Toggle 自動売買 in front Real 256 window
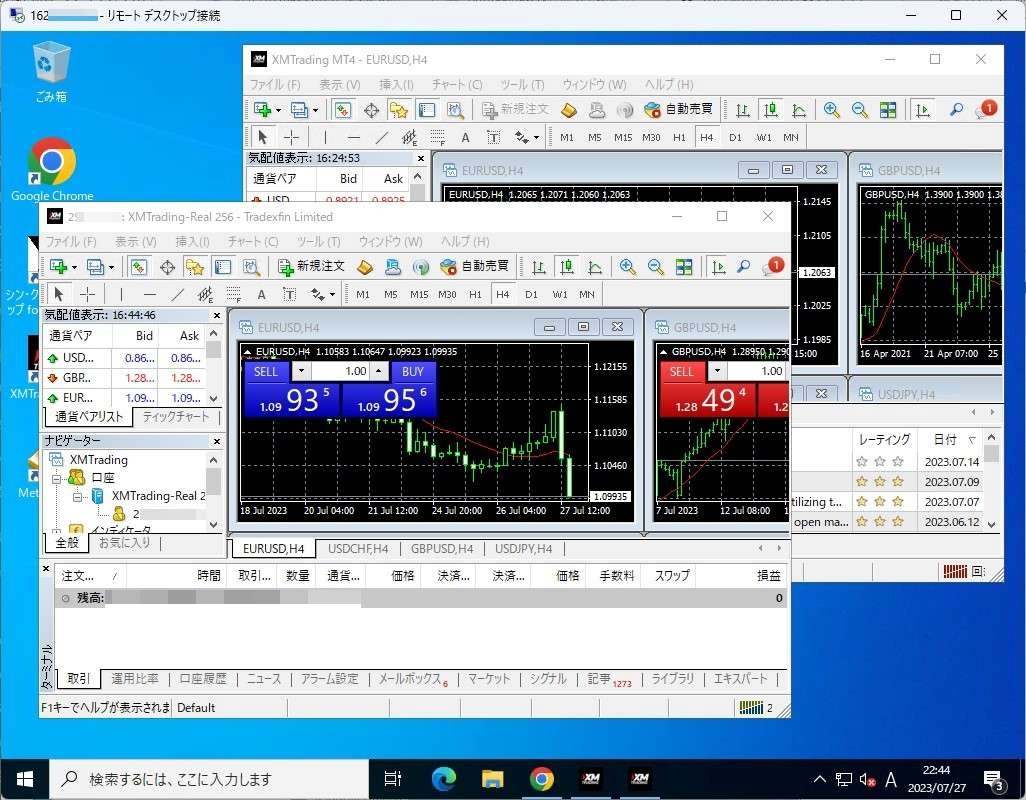 (474, 266)
